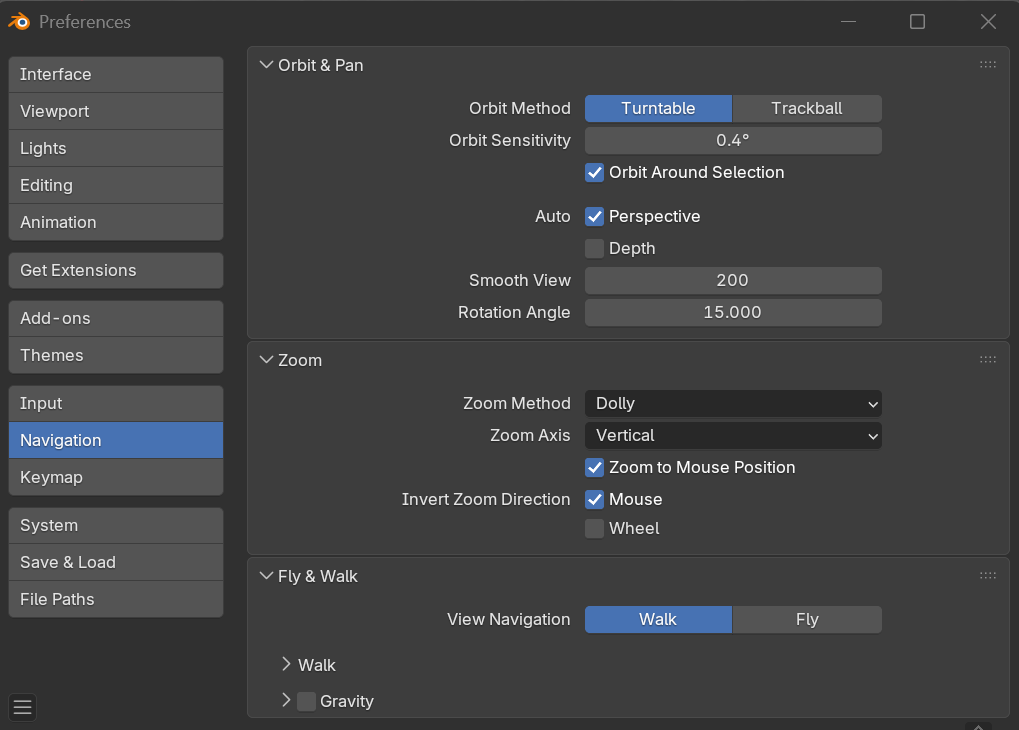
Task: Close the Preferences window
Action: click(x=988, y=21)
